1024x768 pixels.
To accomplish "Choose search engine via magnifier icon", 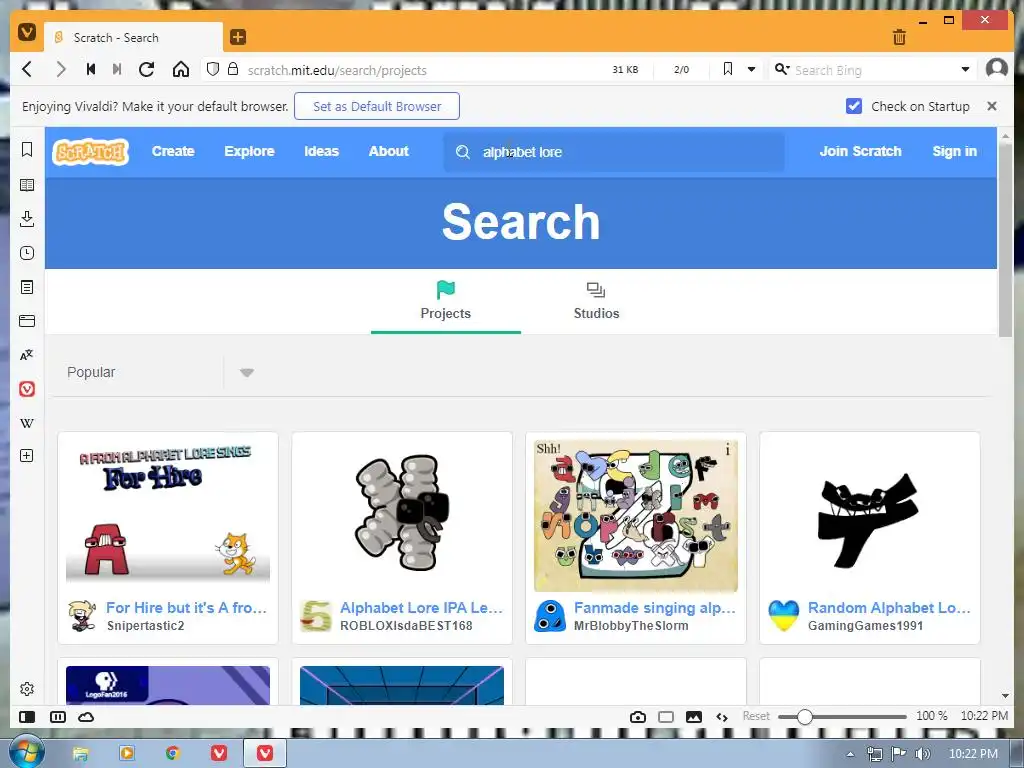I will (782, 69).
